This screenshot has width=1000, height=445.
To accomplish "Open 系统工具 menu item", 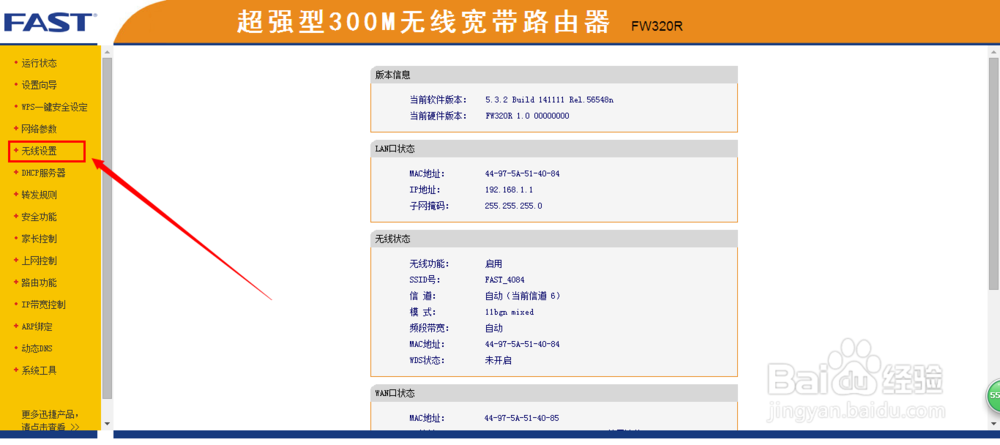I will pos(39,370).
